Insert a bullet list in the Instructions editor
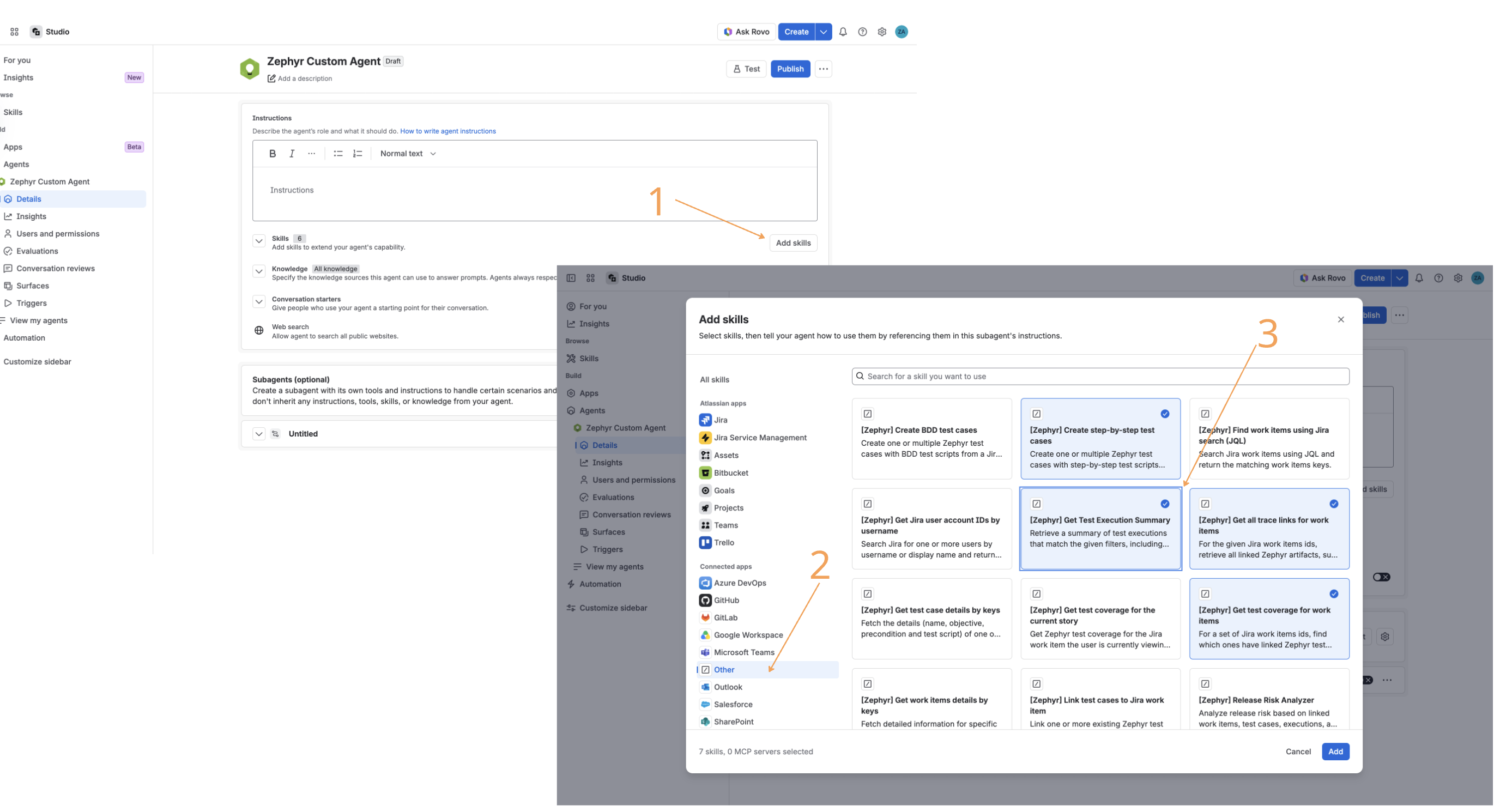 (x=338, y=154)
